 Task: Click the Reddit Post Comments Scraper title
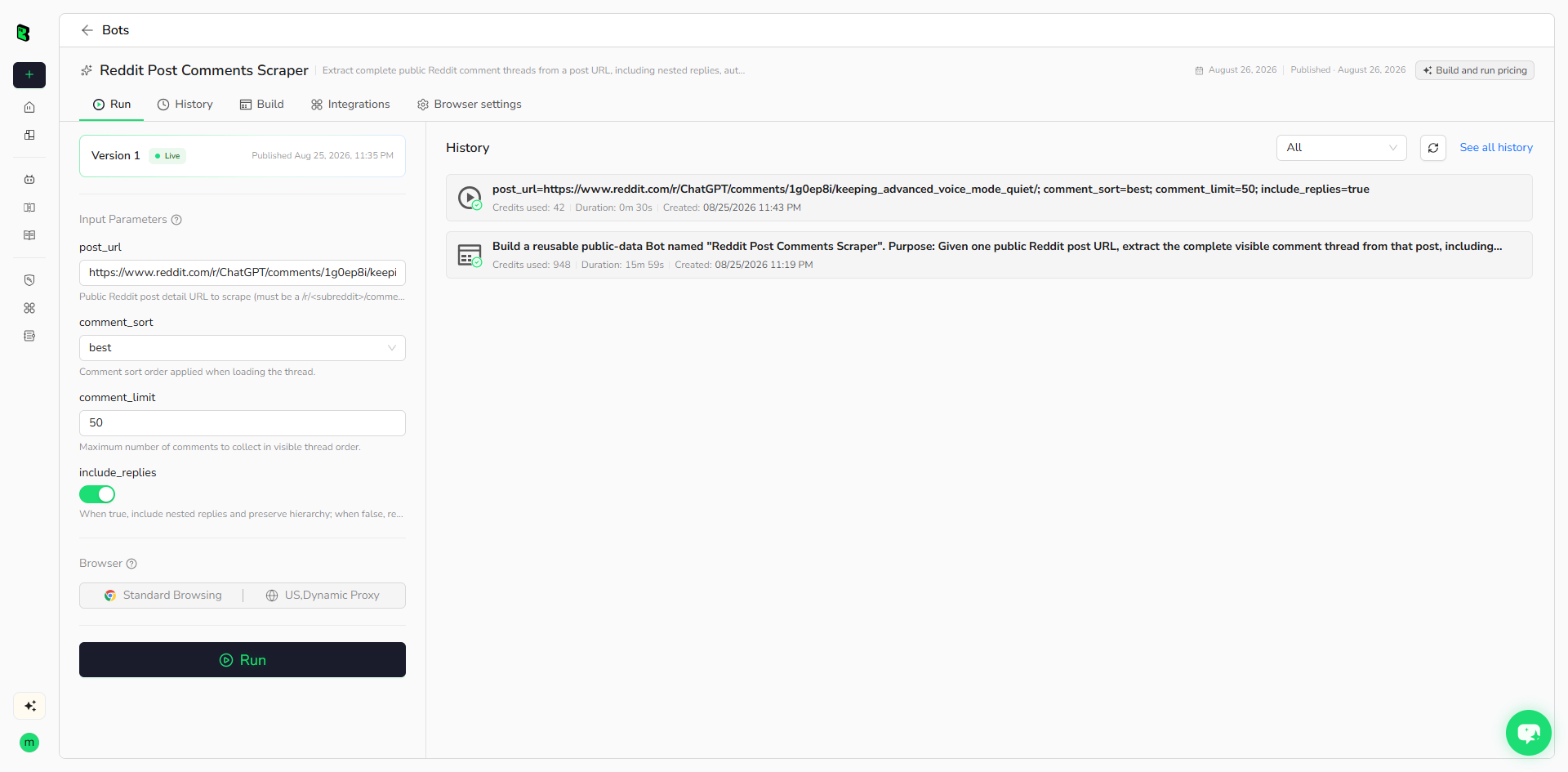204,70
